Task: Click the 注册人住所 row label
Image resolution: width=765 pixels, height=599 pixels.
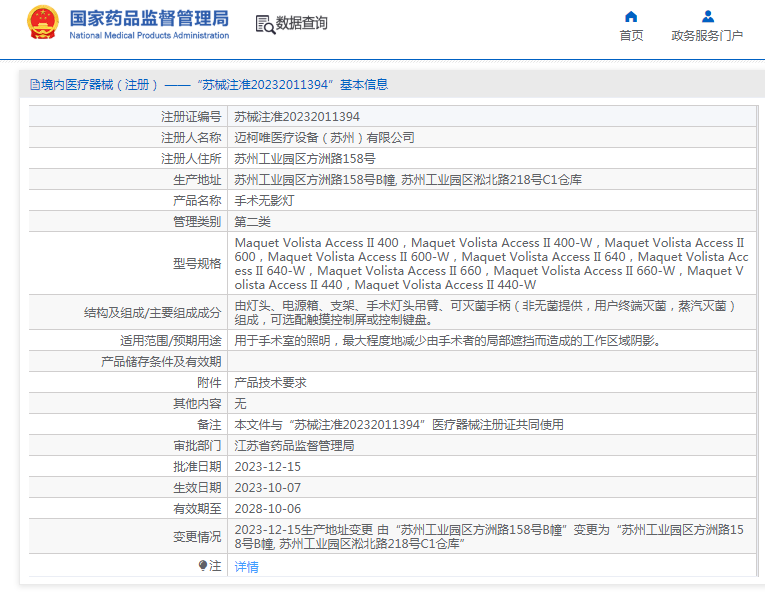Action: (x=191, y=159)
